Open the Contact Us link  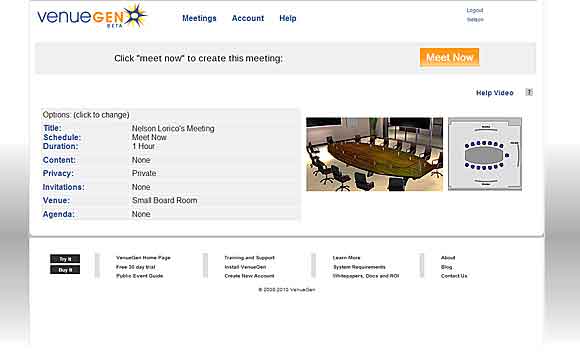coord(454,276)
